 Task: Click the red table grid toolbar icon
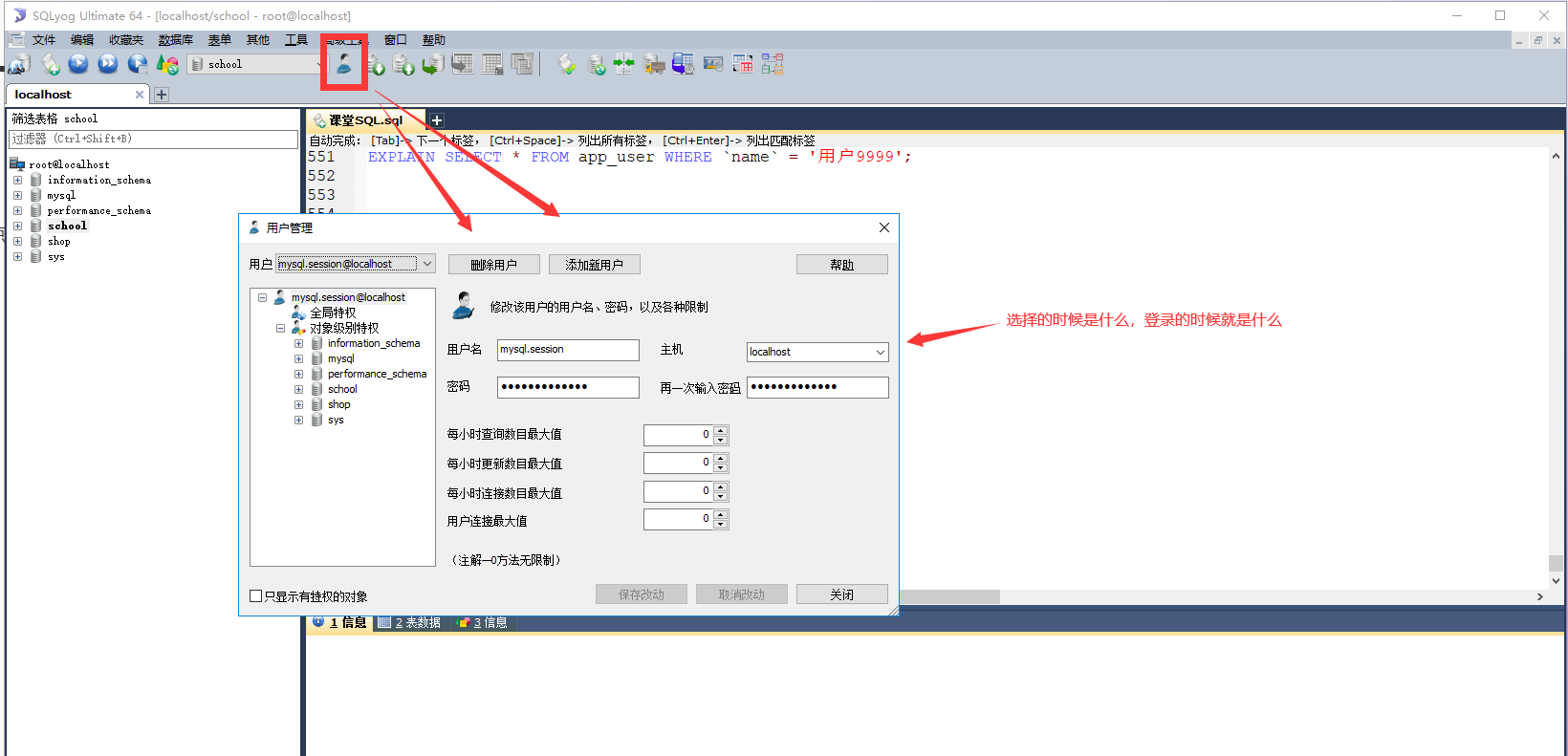[x=743, y=64]
